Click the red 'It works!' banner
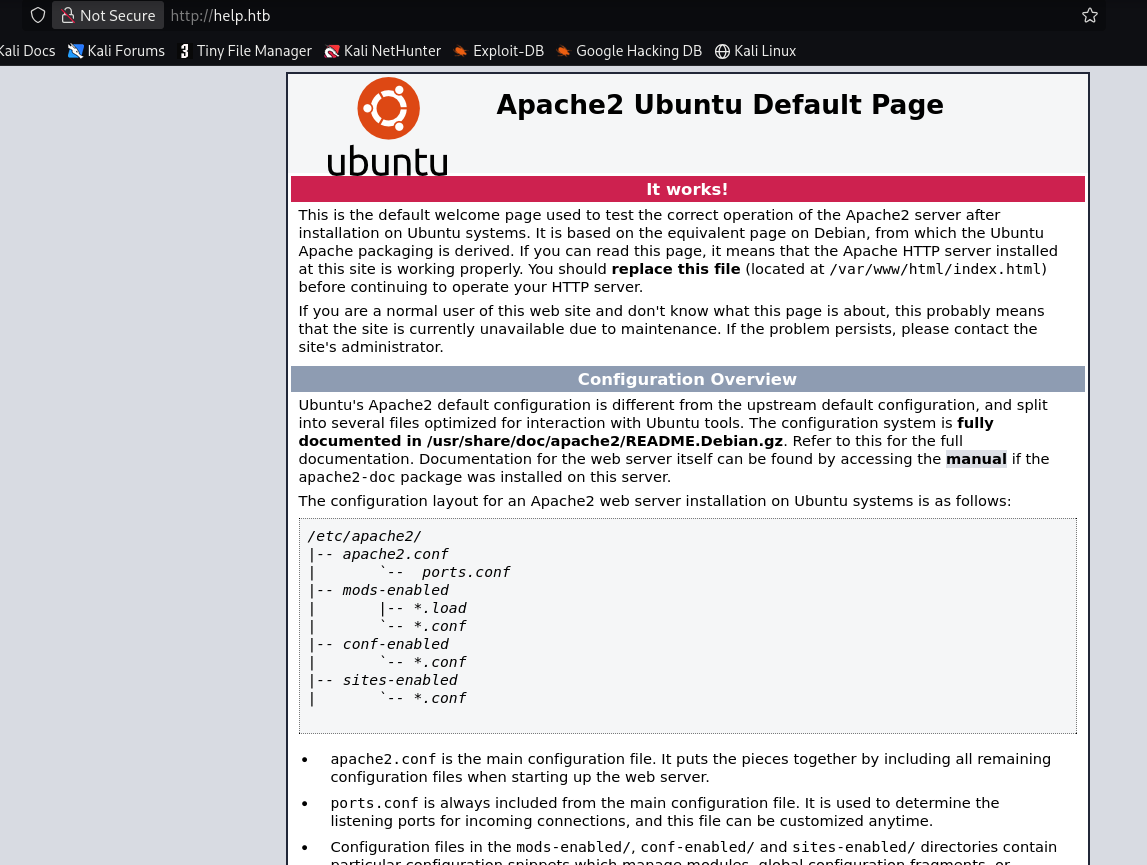 688,189
